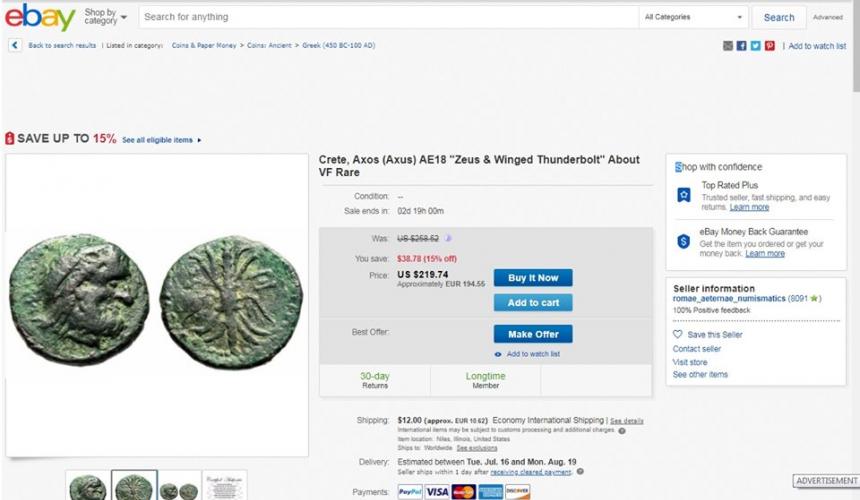Expand See all eligible items arrow
The image size is (860, 500).
coord(199,140)
